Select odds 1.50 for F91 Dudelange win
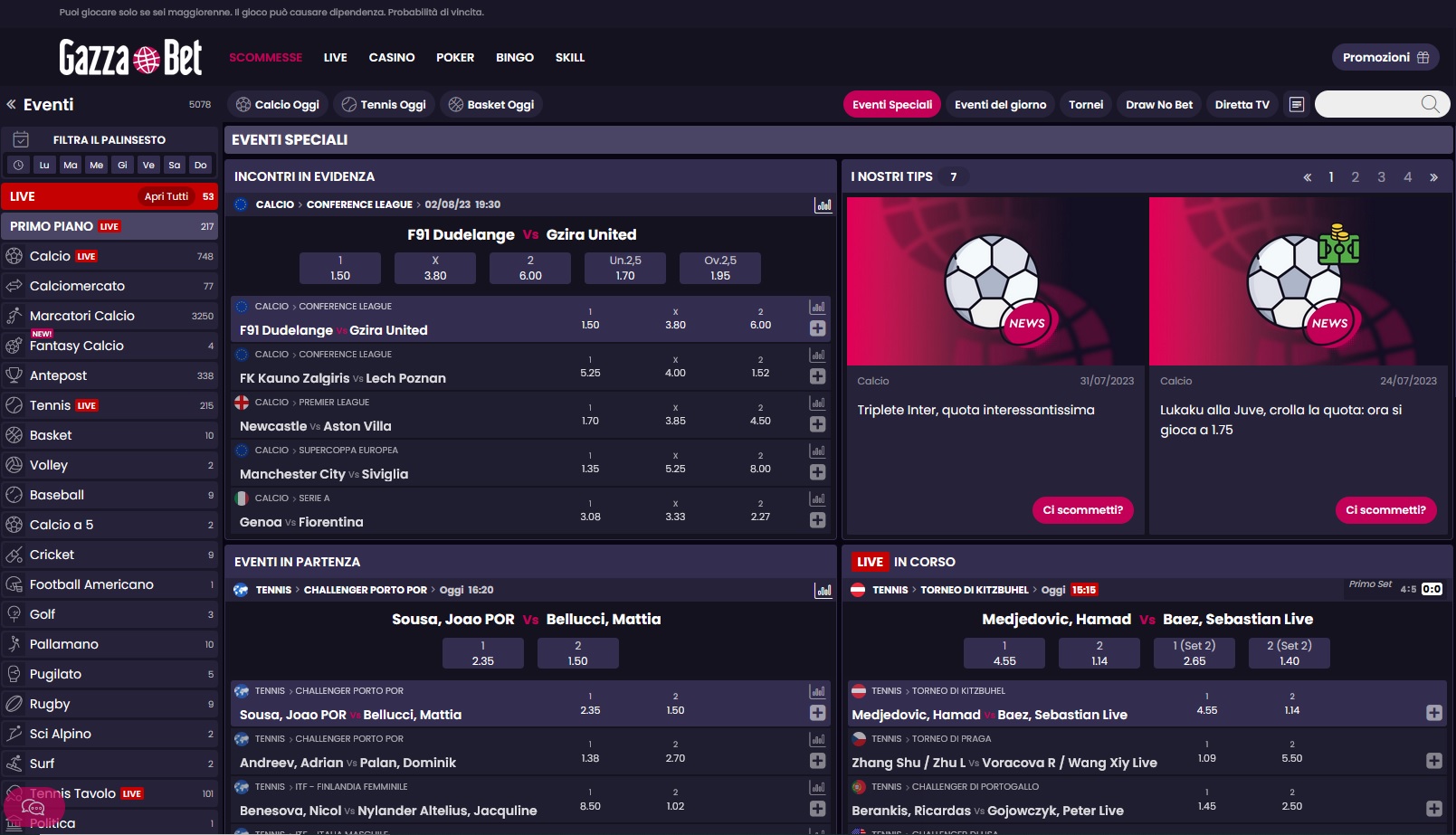Screen dimensions: 1456x835 click(340, 268)
